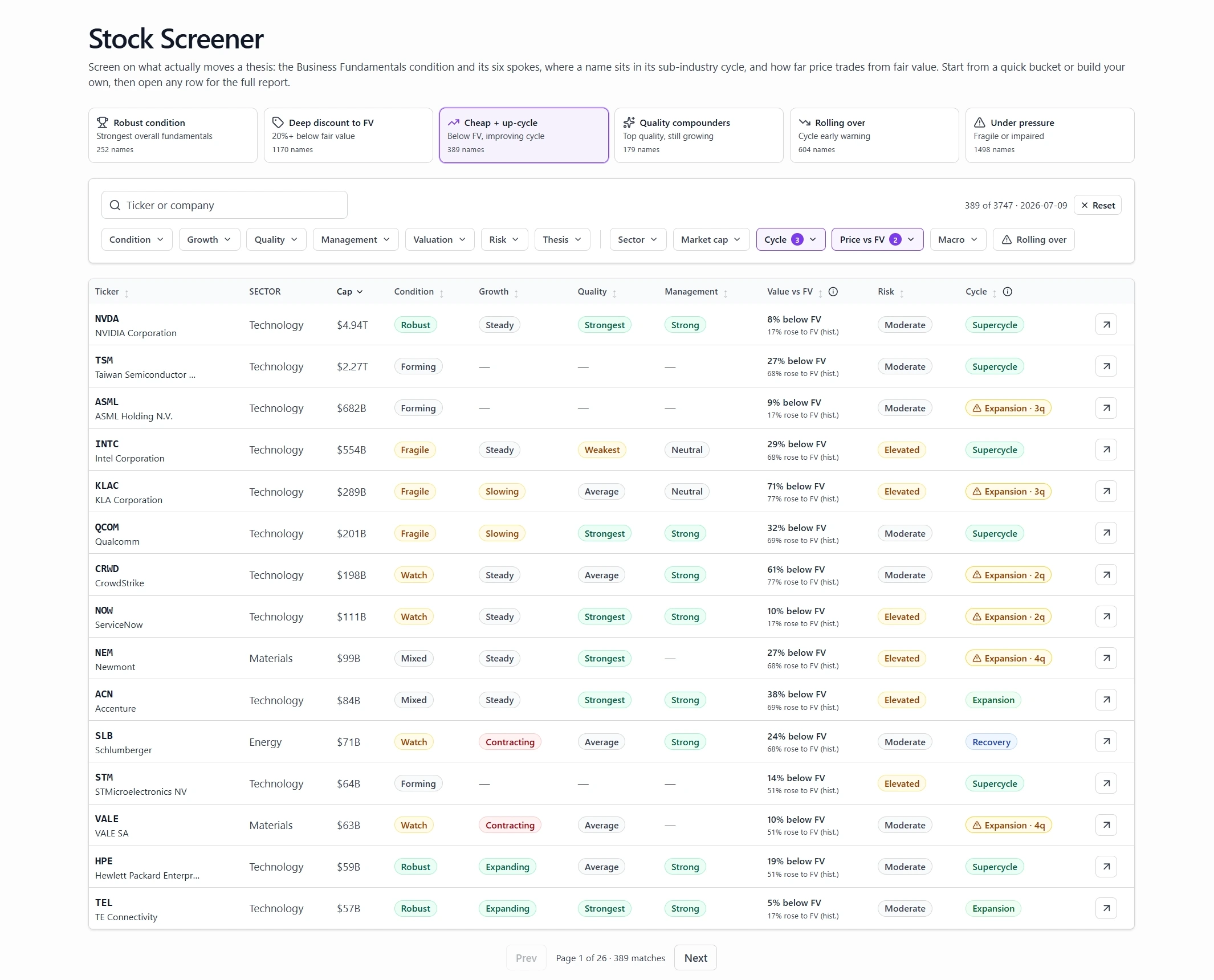The height and width of the screenshot is (980, 1214).
Task: Select the Under pressure bucket
Action: 1050,136
